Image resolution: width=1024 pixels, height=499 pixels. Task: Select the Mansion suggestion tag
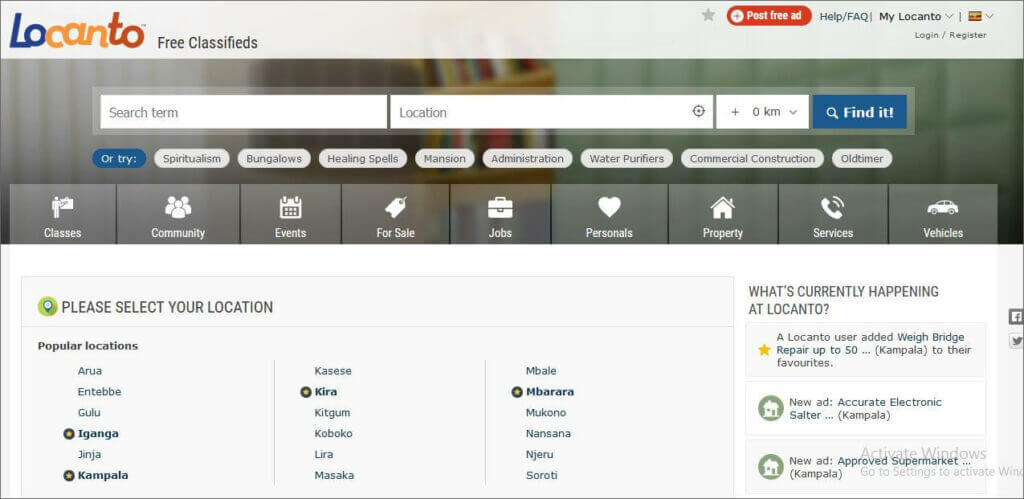[445, 159]
